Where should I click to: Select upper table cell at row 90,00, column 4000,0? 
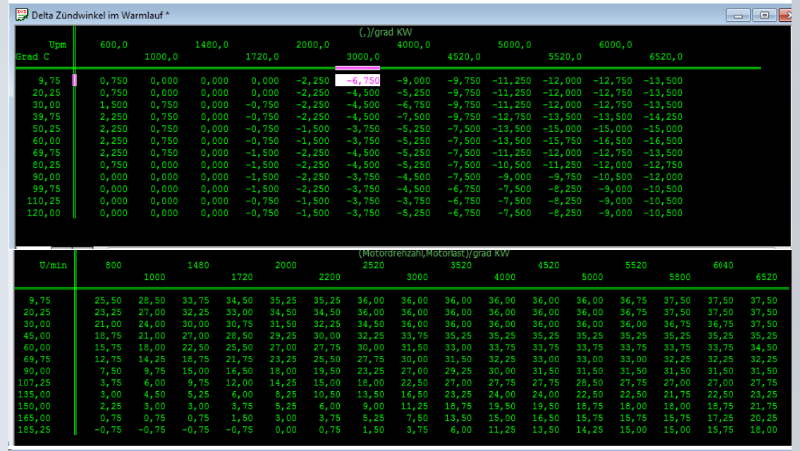click(x=412, y=178)
